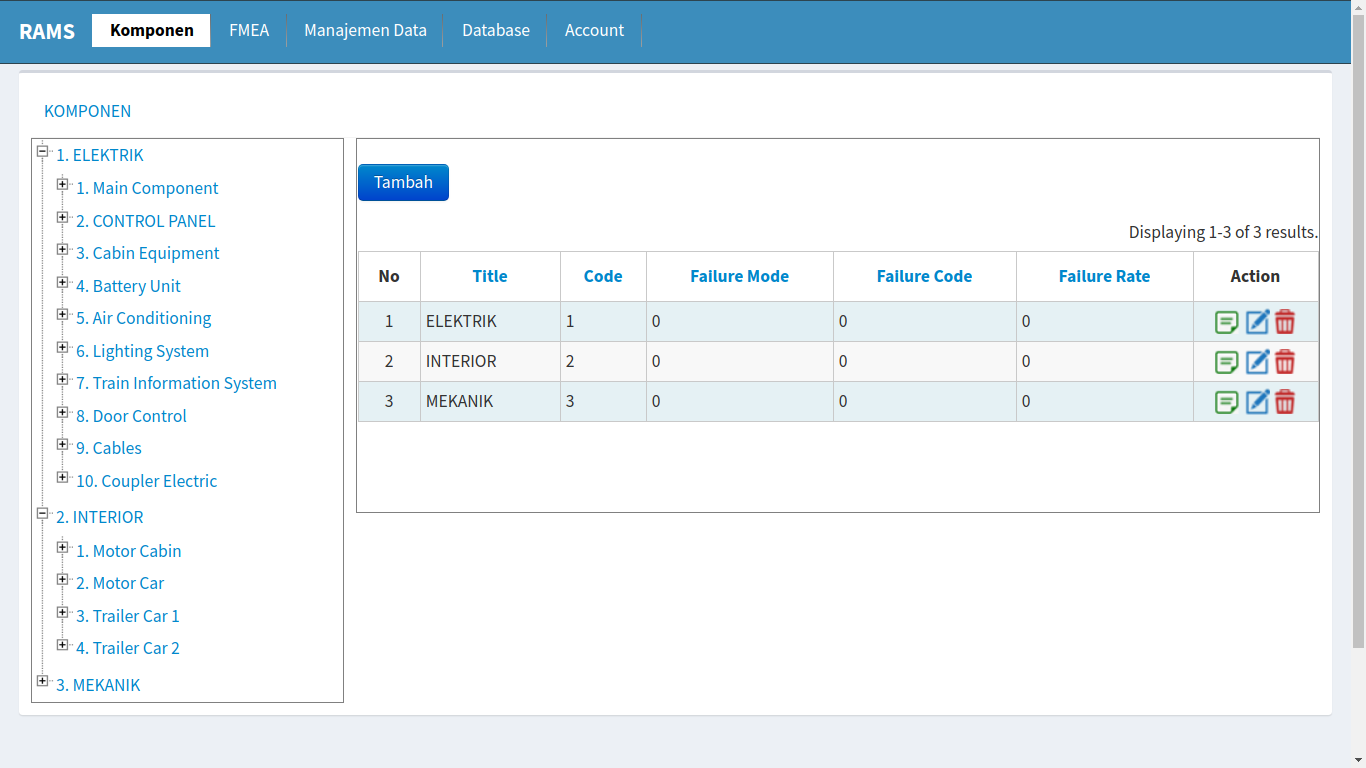Open the Manajemen Data menu

click(365, 30)
